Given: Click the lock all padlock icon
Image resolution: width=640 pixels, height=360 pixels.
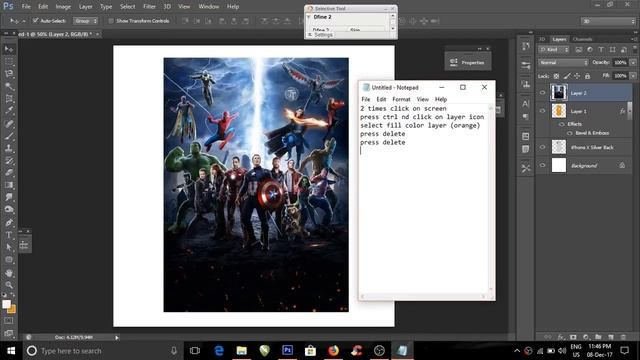Looking at the screenshot, I should point(587,76).
